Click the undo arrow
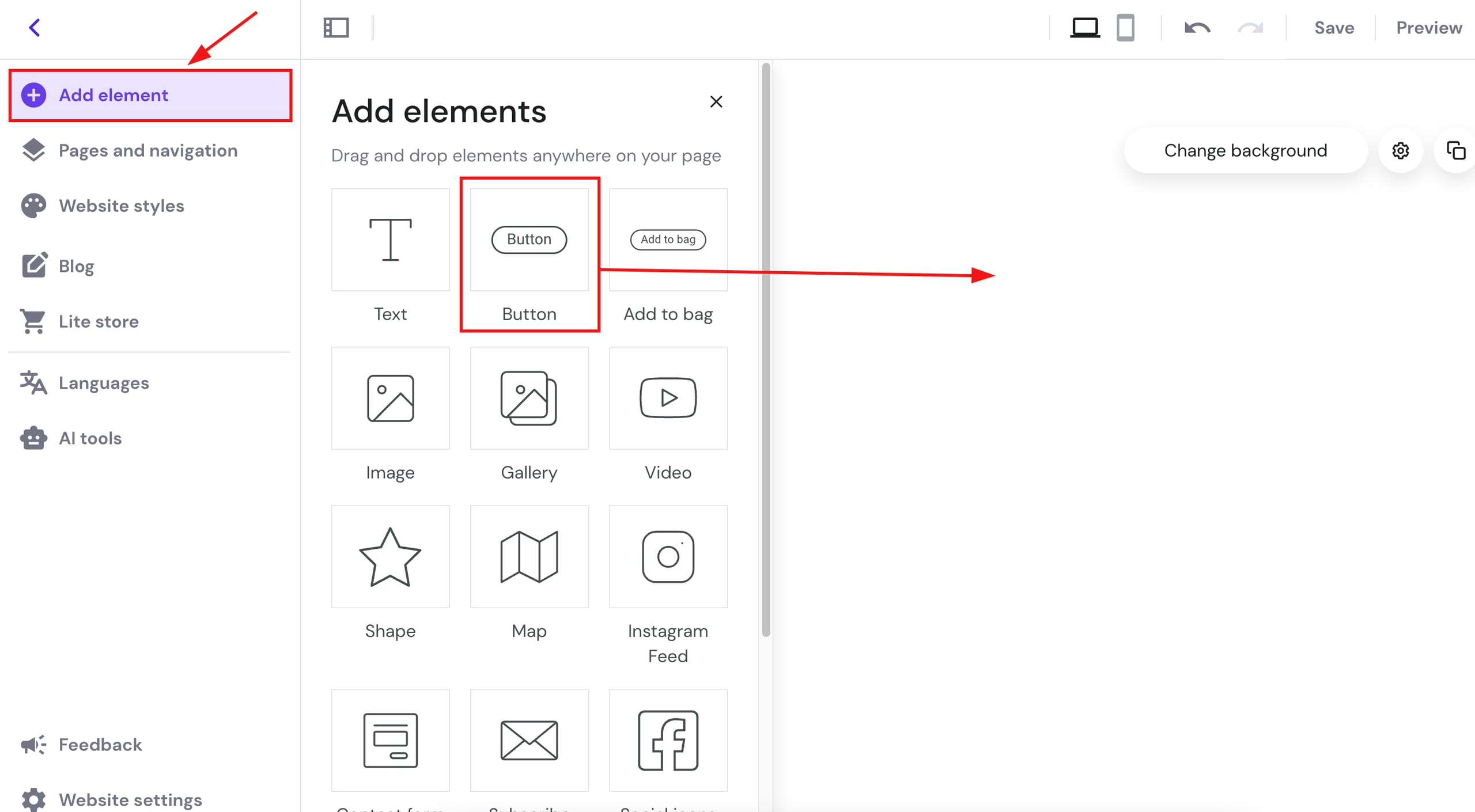The image size is (1475, 812). (x=1197, y=28)
